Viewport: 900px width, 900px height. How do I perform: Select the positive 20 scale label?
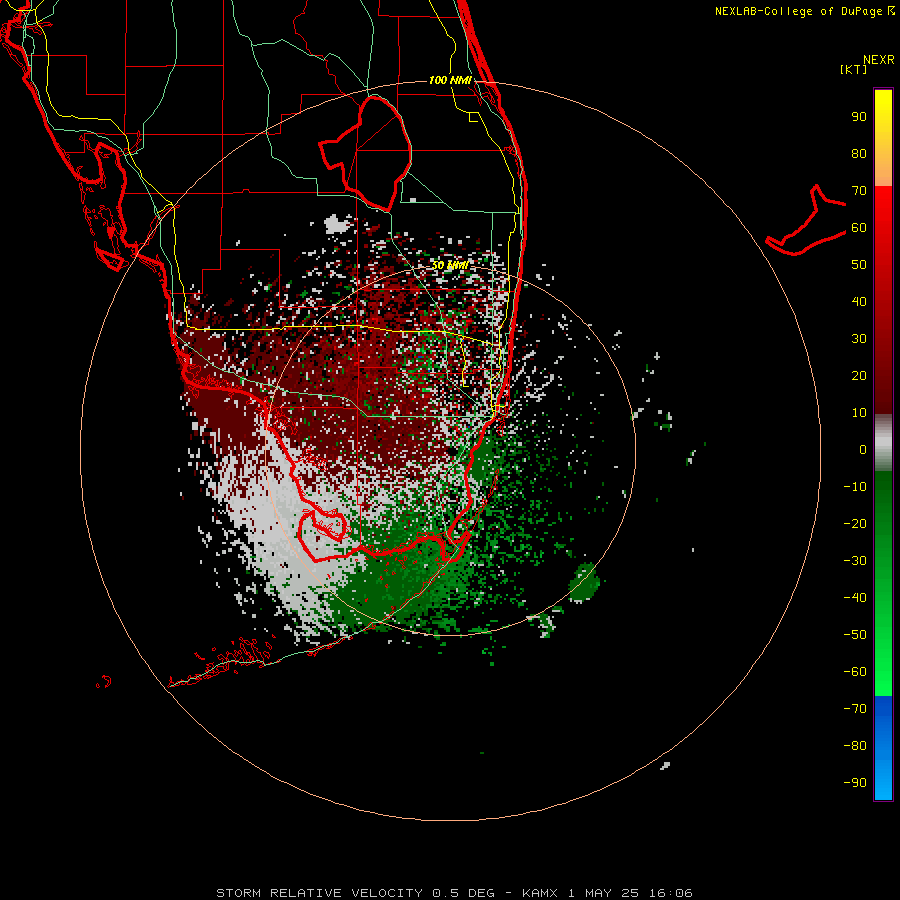[859, 375]
